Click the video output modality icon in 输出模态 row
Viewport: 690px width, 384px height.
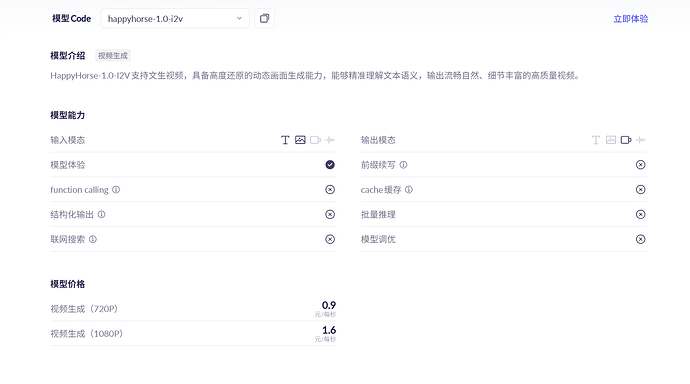click(x=626, y=140)
